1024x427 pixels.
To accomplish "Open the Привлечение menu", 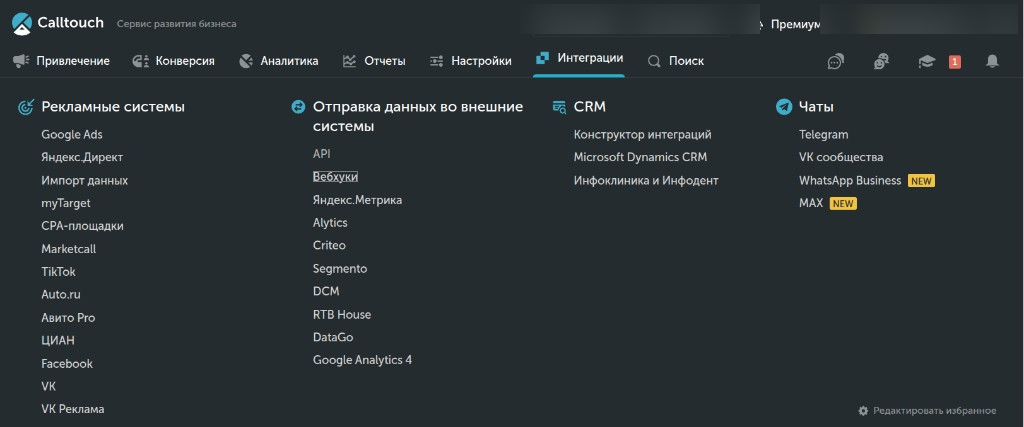I will (73, 61).
